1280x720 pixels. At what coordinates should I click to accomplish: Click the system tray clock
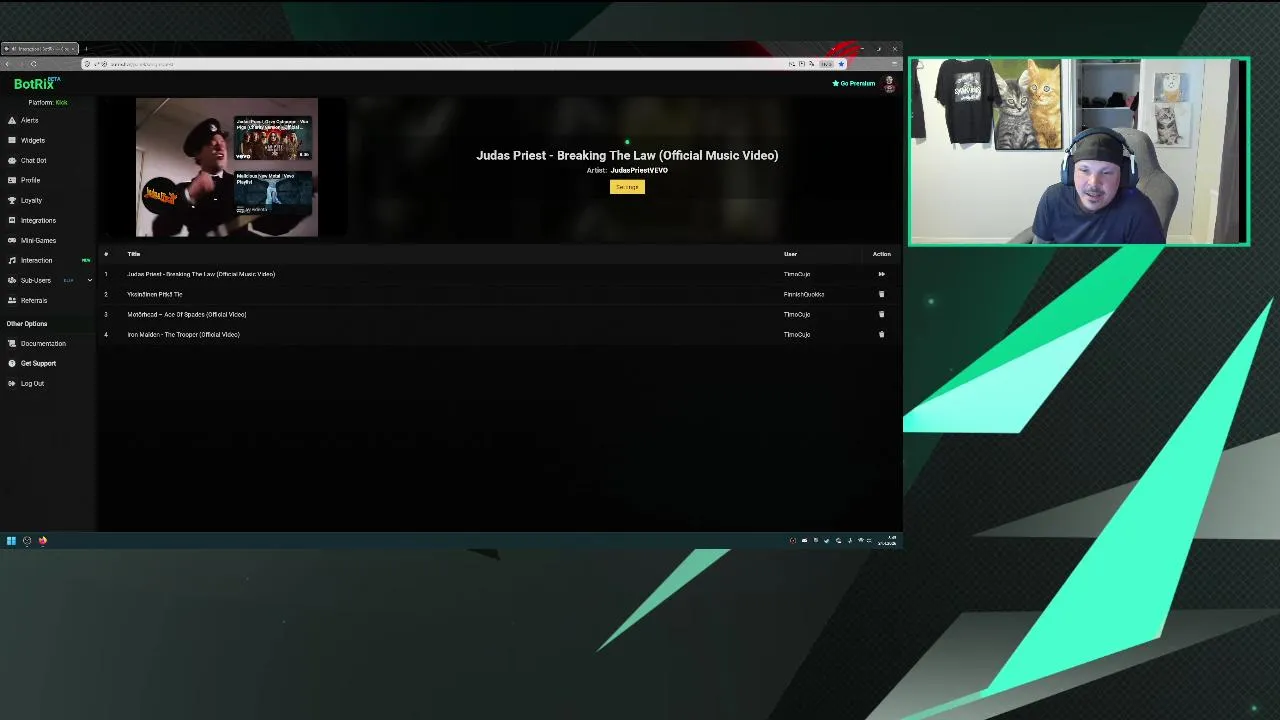[x=887, y=541]
